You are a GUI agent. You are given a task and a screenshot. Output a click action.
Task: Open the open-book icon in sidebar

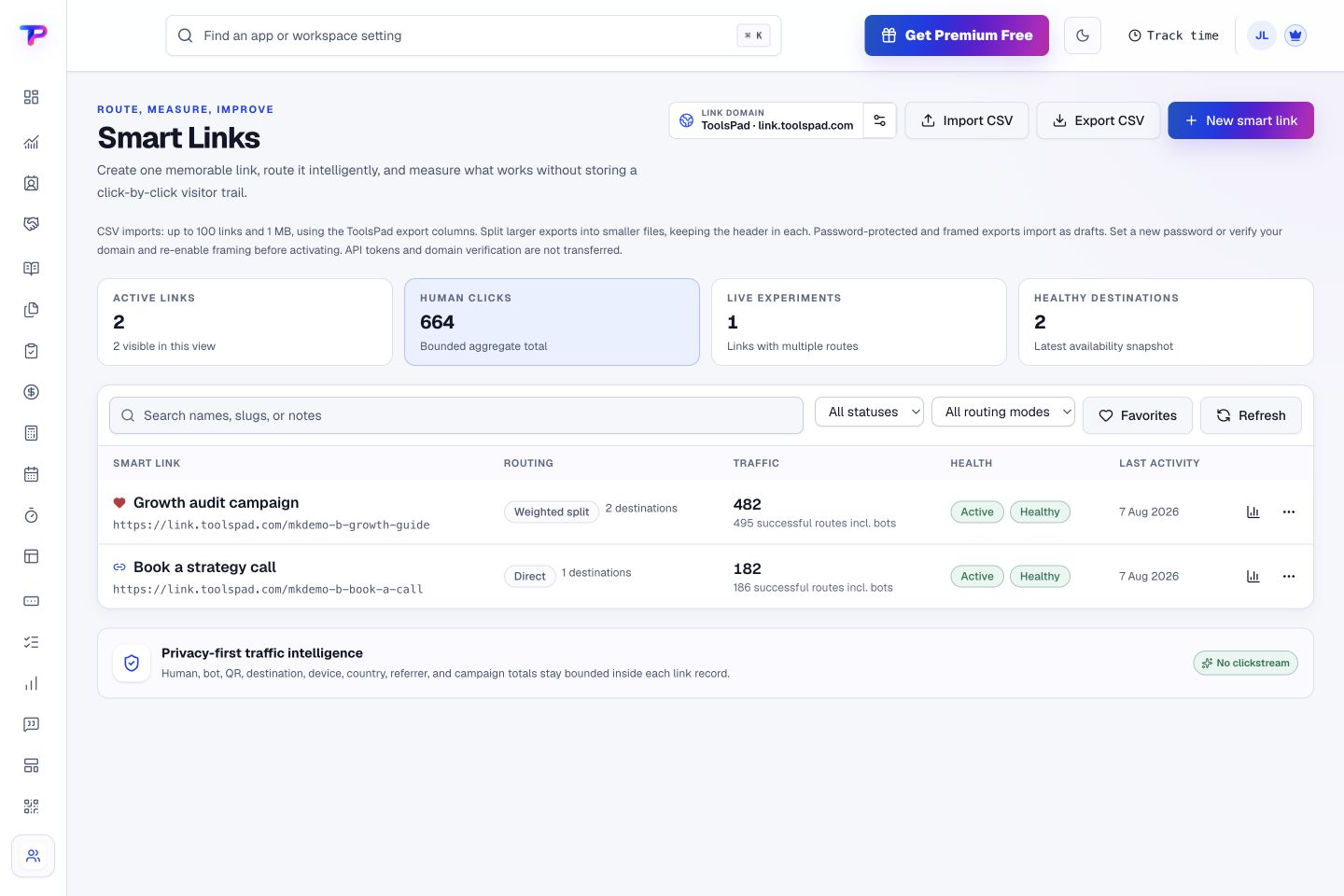[x=31, y=269]
